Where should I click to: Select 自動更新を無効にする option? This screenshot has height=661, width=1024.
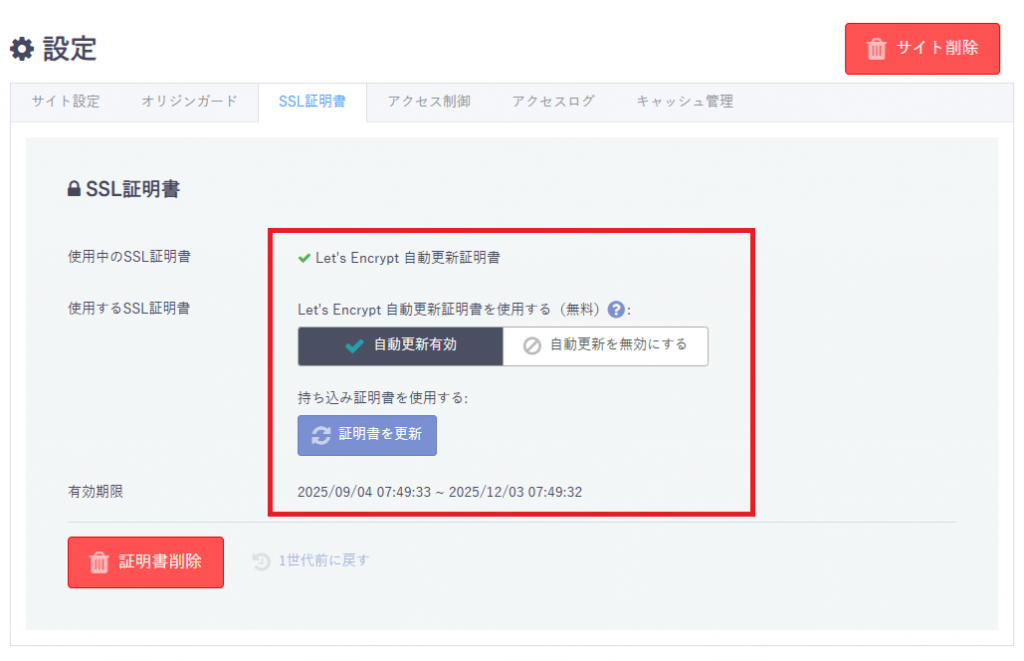[x=605, y=346]
